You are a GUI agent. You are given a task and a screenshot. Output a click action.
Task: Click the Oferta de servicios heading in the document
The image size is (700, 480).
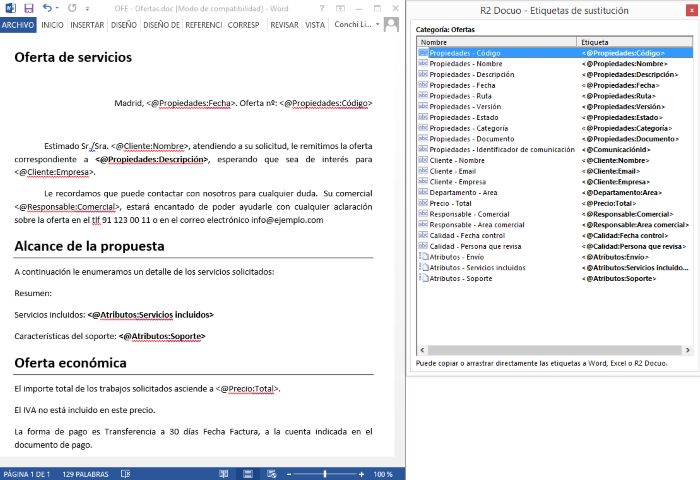[73, 57]
